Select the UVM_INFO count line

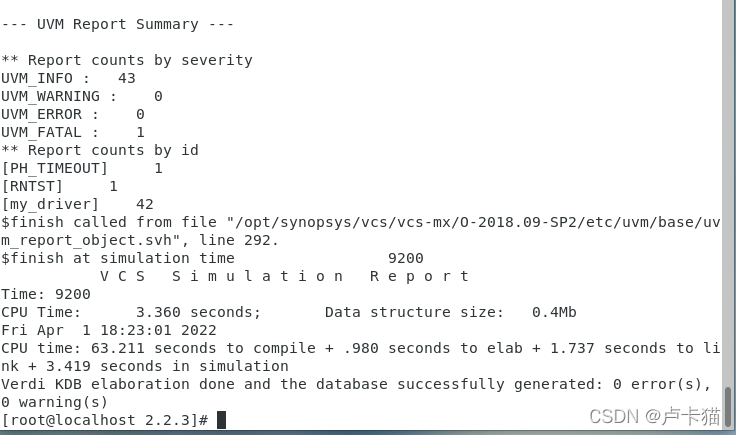pos(68,78)
